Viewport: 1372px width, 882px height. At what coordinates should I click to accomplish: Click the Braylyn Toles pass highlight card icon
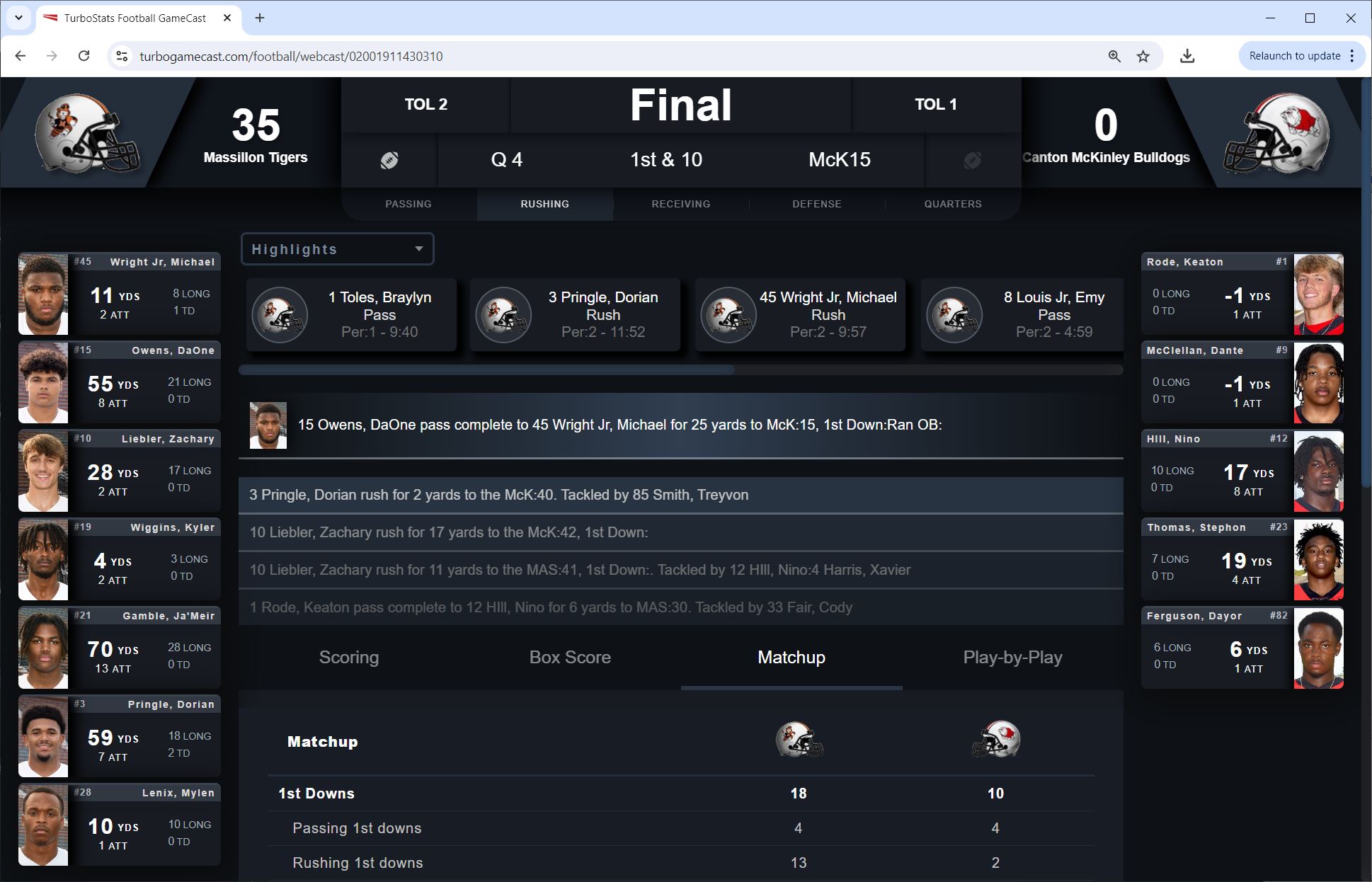click(281, 314)
